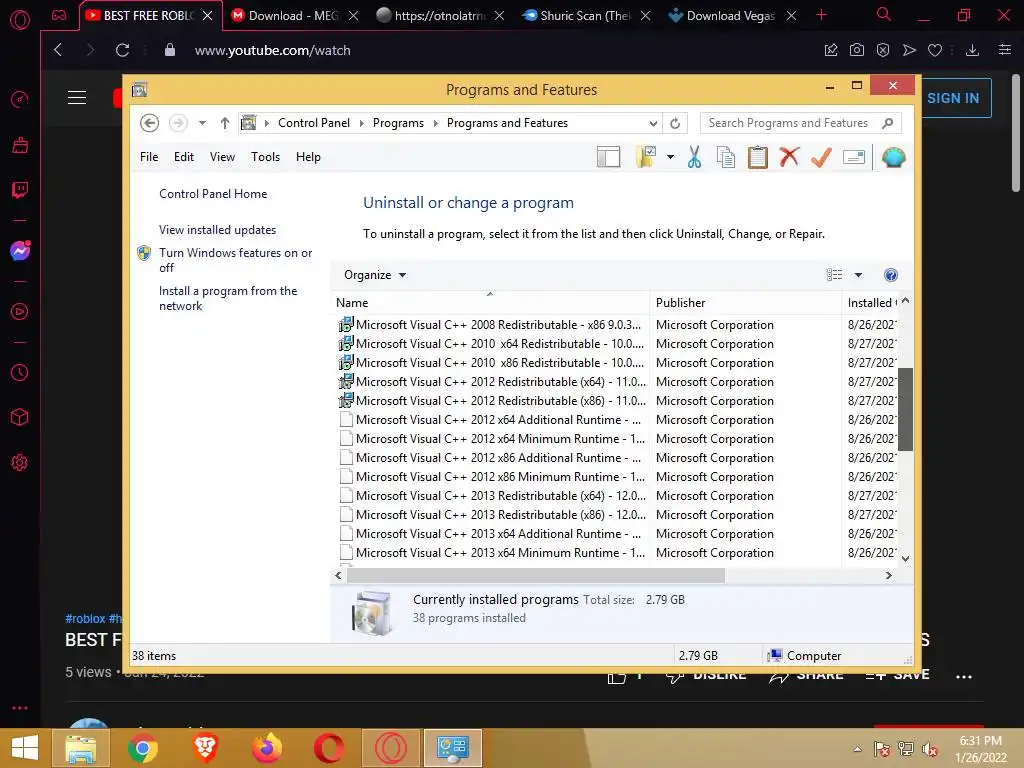
Task: Open the Edit menu
Action: tap(184, 157)
